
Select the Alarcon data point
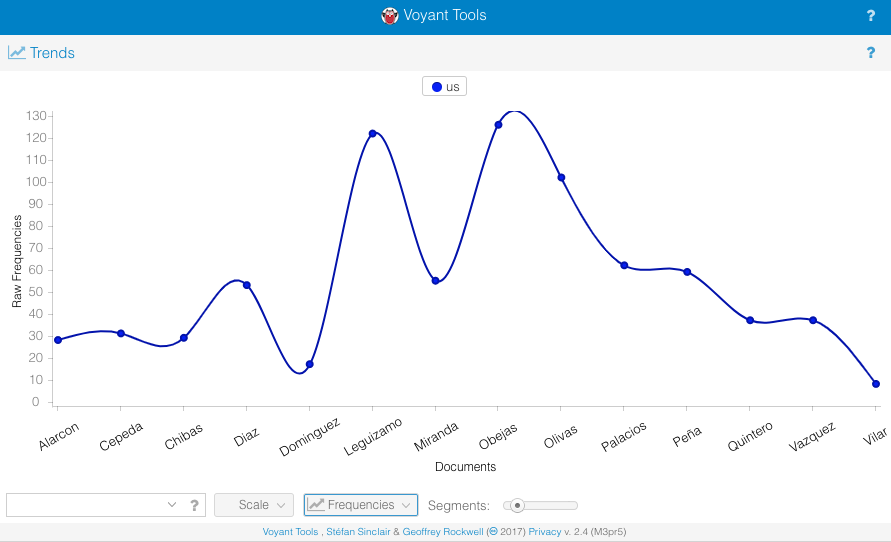(58, 340)
